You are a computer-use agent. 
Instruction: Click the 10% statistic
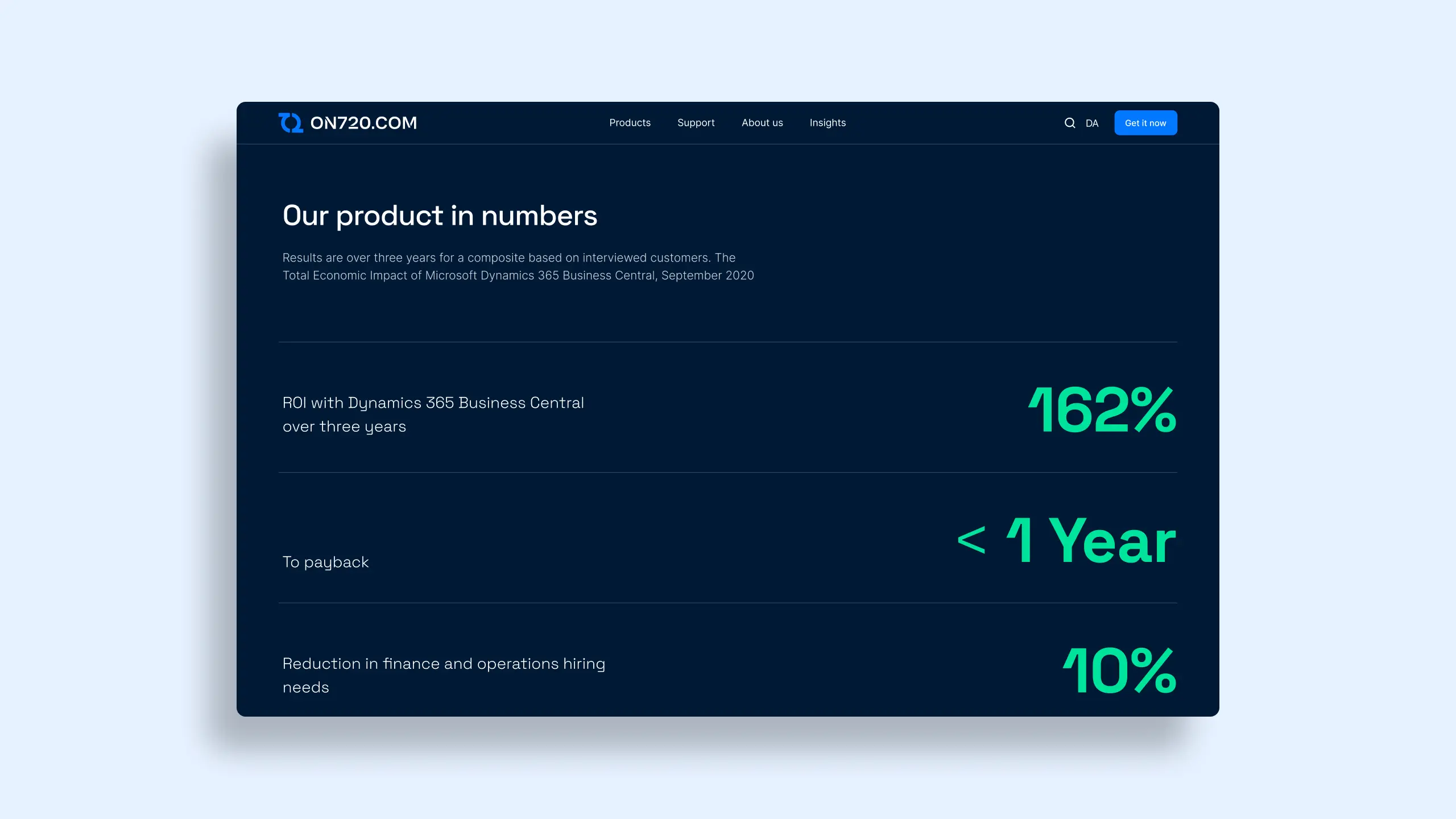1119,671
